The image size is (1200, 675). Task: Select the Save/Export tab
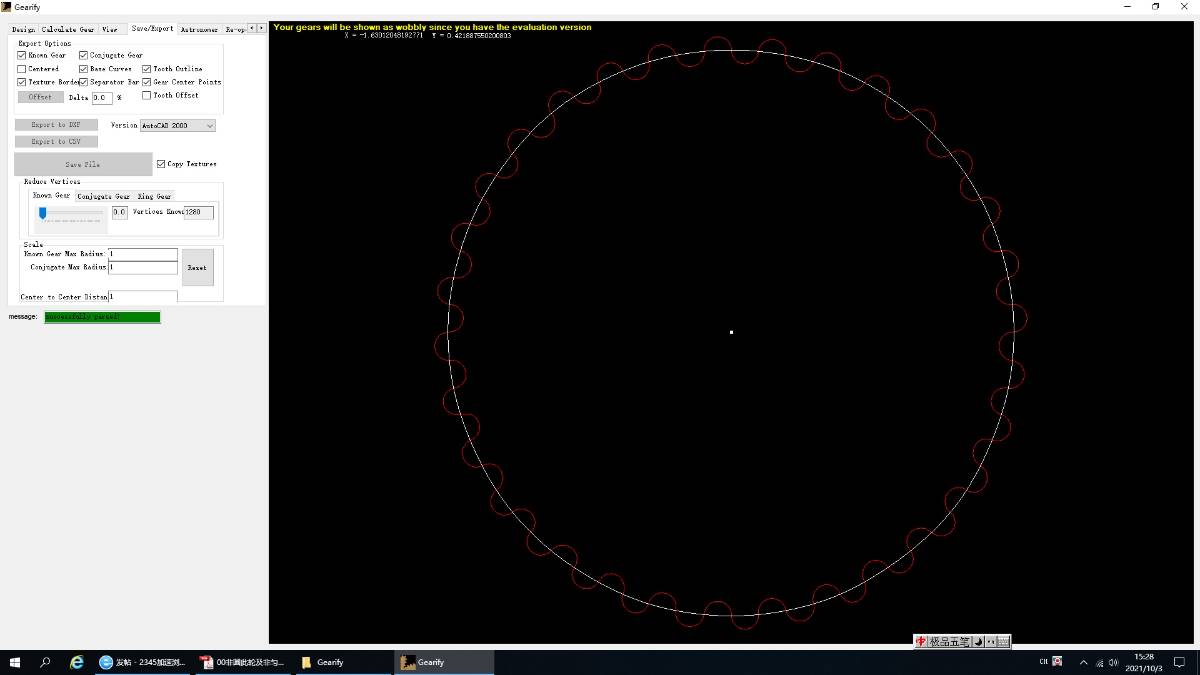[153, 28]
